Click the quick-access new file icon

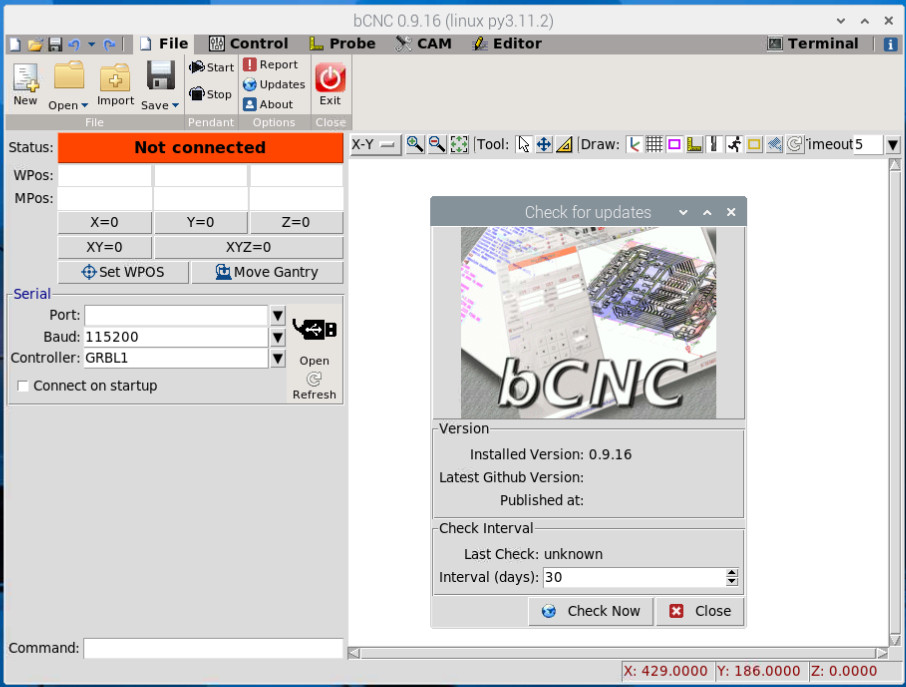click(16, 44)
